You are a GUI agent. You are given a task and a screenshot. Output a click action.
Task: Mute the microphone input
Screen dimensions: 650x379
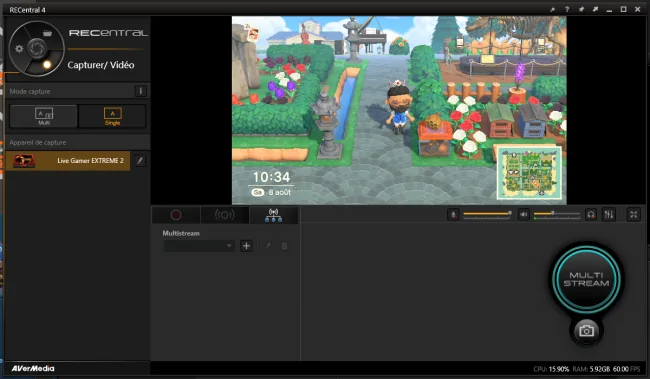point(453,214)
